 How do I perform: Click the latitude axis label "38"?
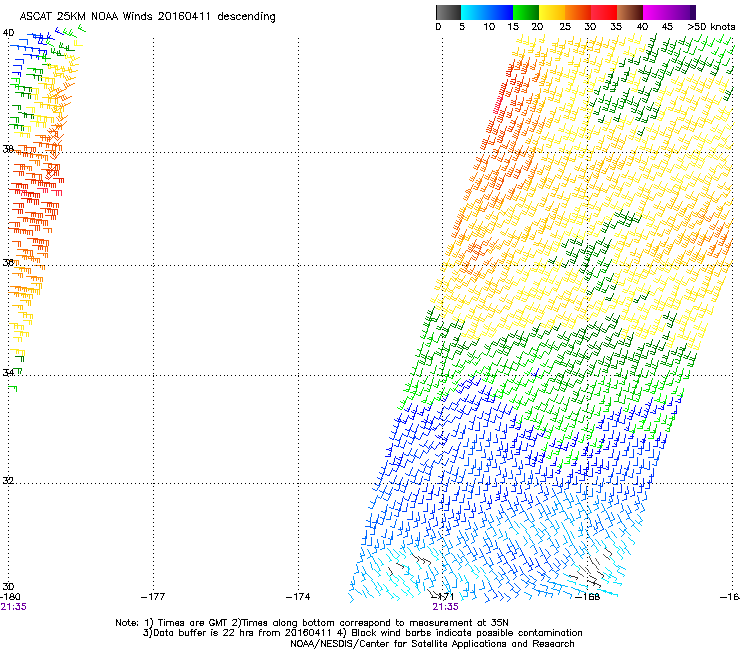[8, 149]
